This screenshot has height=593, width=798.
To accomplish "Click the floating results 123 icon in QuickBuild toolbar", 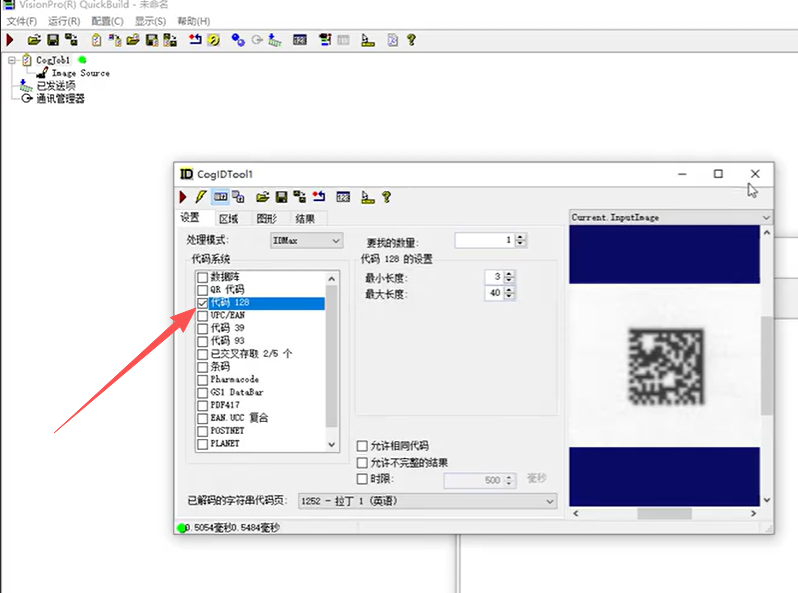I will click(x=300, y=40).
